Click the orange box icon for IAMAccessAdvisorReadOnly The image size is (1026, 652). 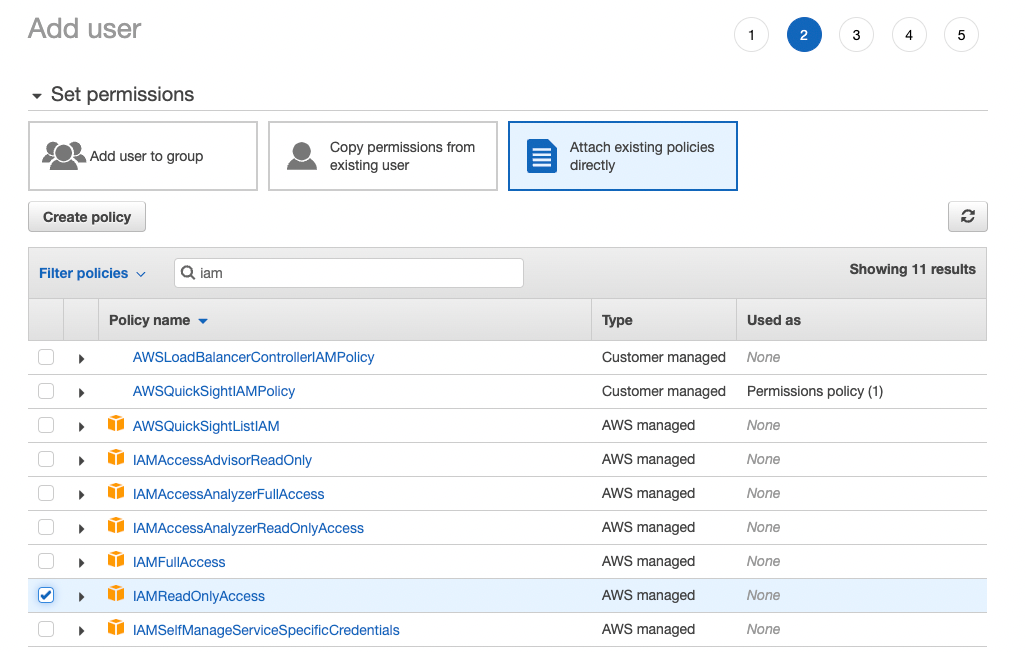(116, 458)
